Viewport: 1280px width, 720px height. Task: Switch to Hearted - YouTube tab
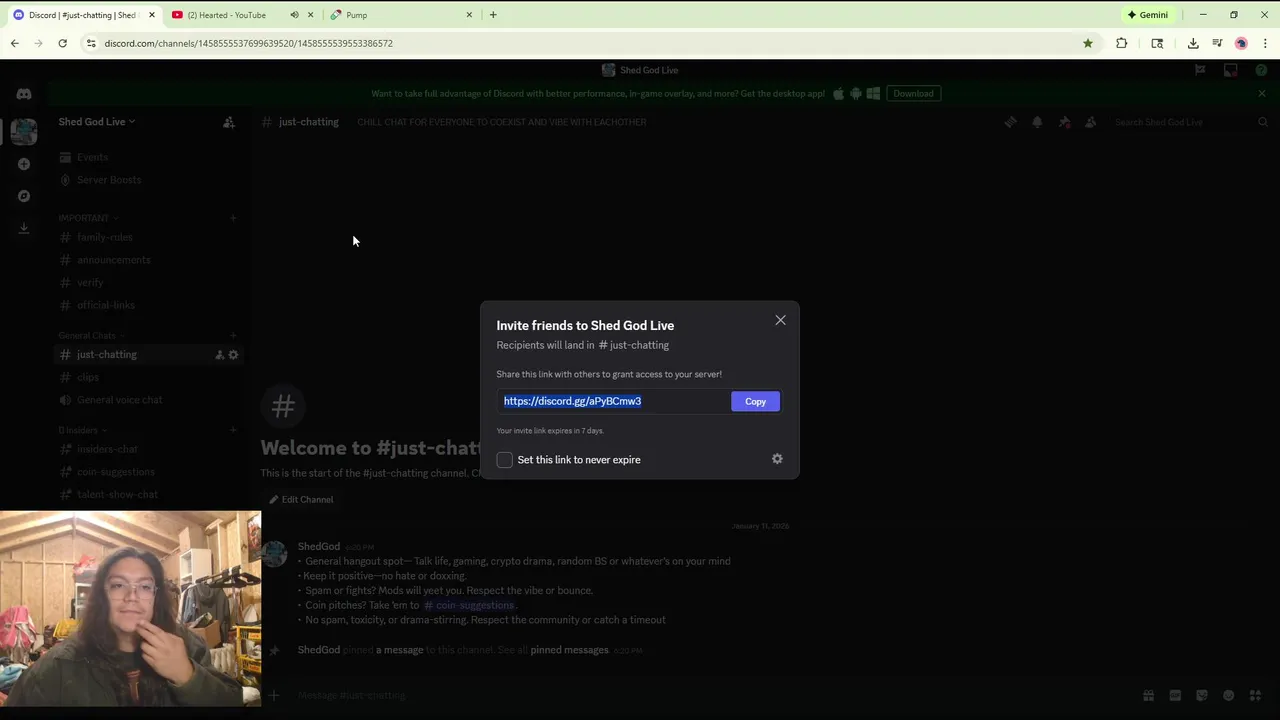click(228, 15)
